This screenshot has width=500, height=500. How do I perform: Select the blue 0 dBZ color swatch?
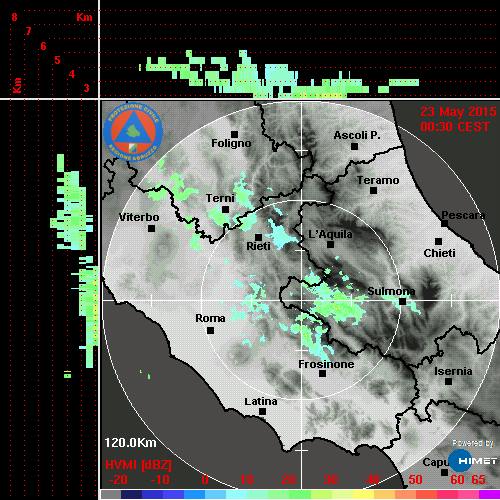click(x=194, y=494)
